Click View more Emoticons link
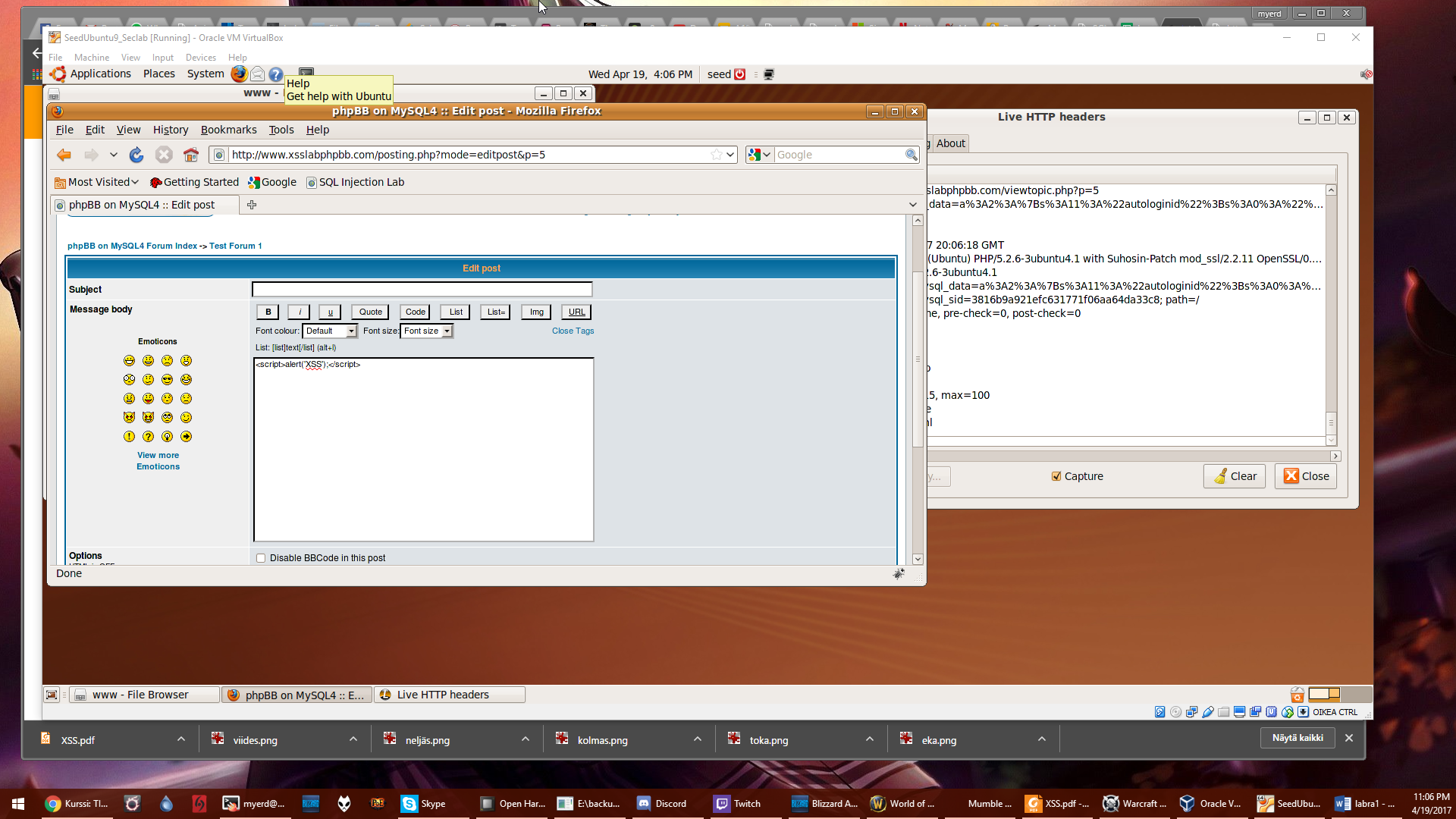 tap(158, 461)
